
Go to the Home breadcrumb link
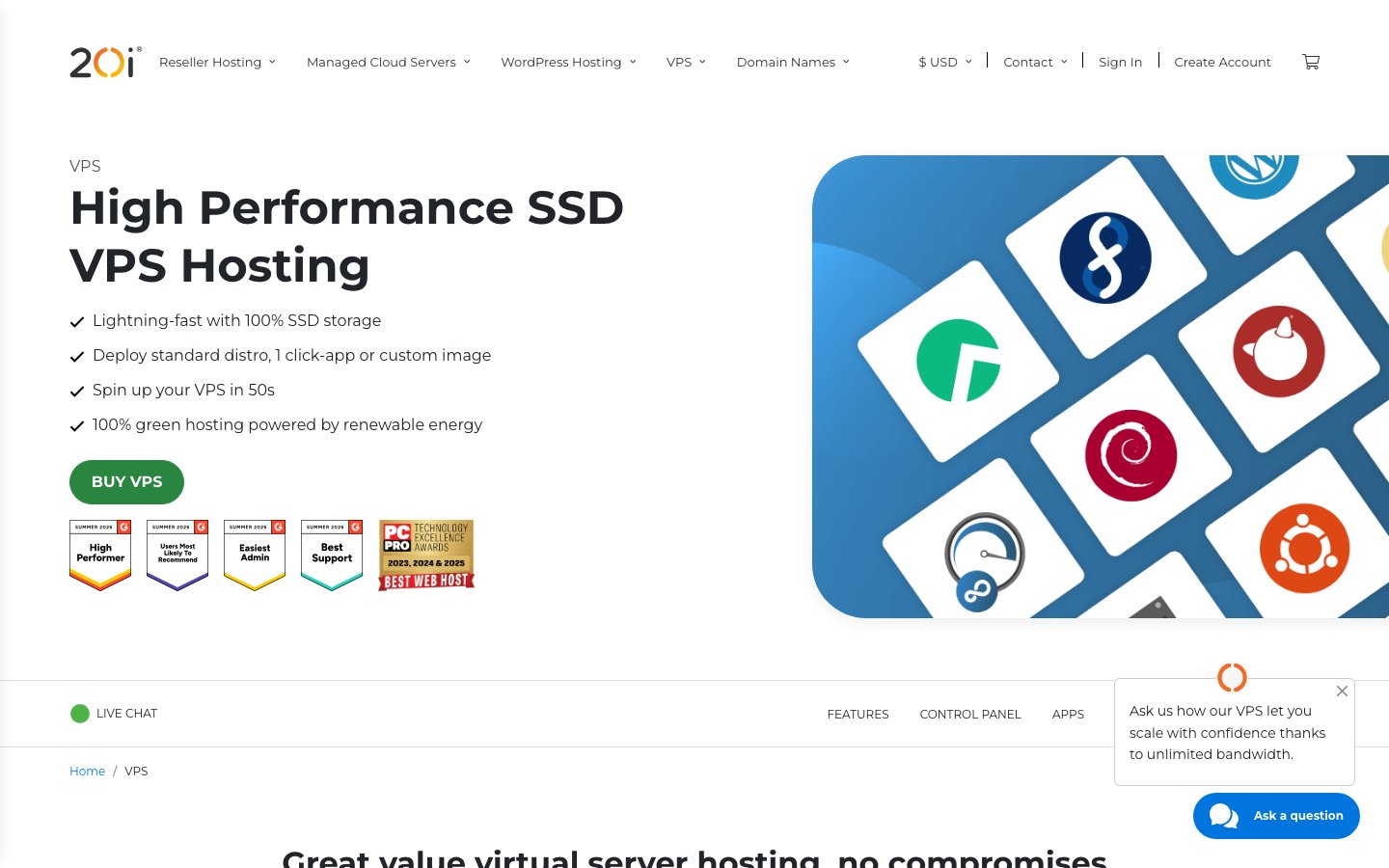click(x=87, y=772)
